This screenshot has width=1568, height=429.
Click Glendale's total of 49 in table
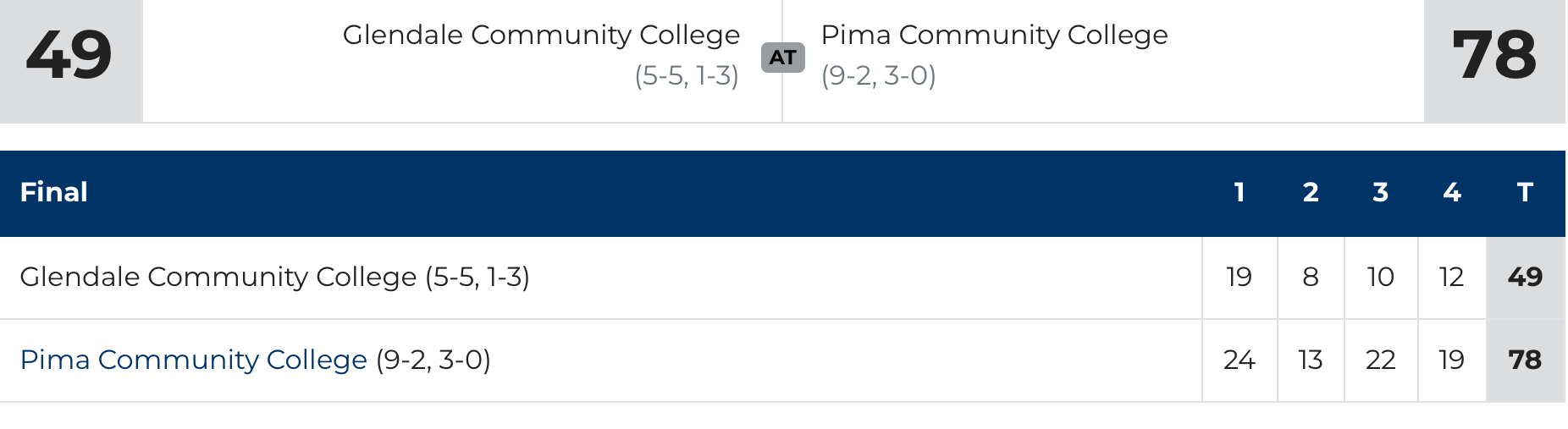[x=1525, y=277]
